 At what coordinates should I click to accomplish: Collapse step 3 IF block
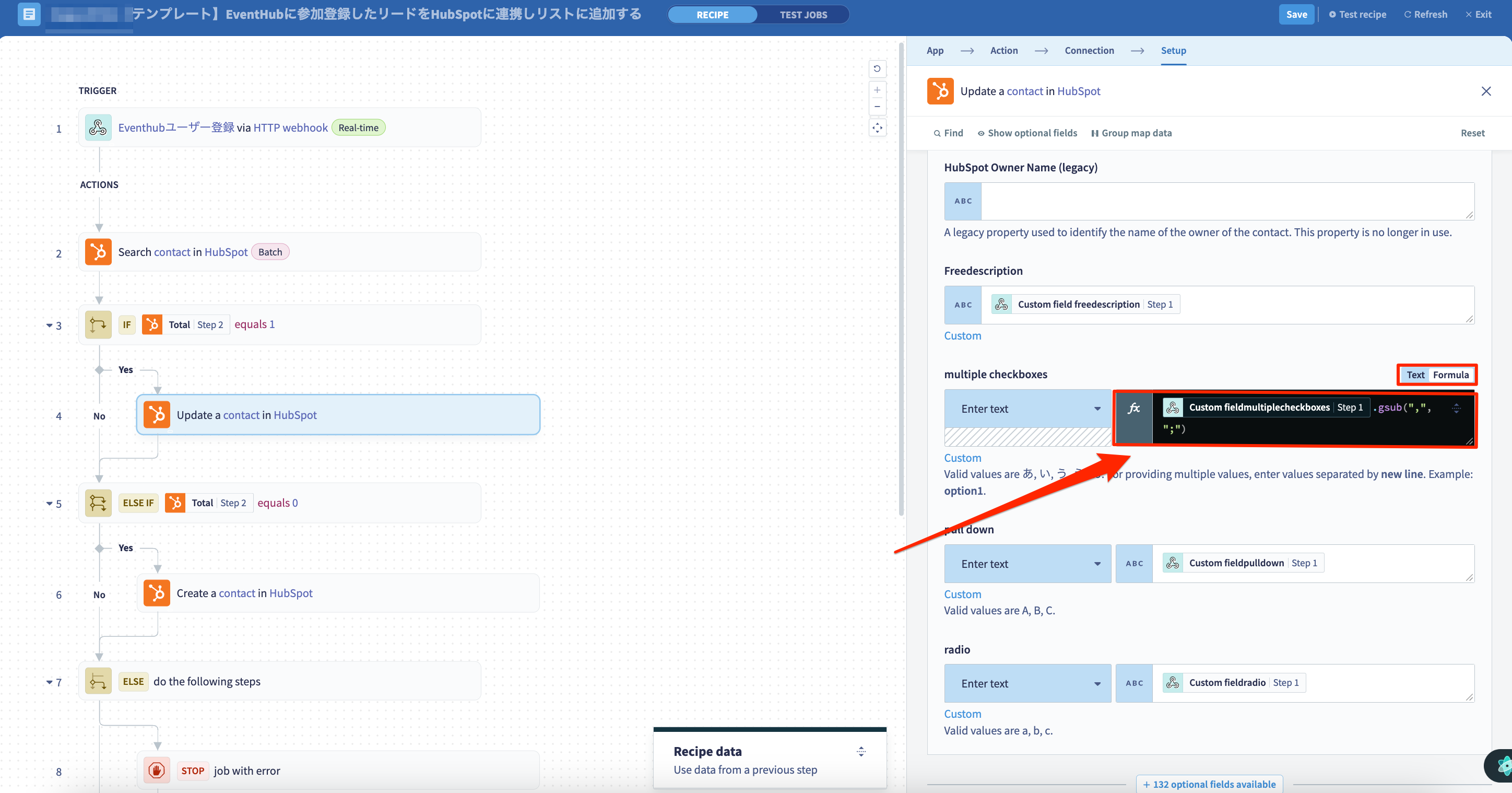[49, 325]
